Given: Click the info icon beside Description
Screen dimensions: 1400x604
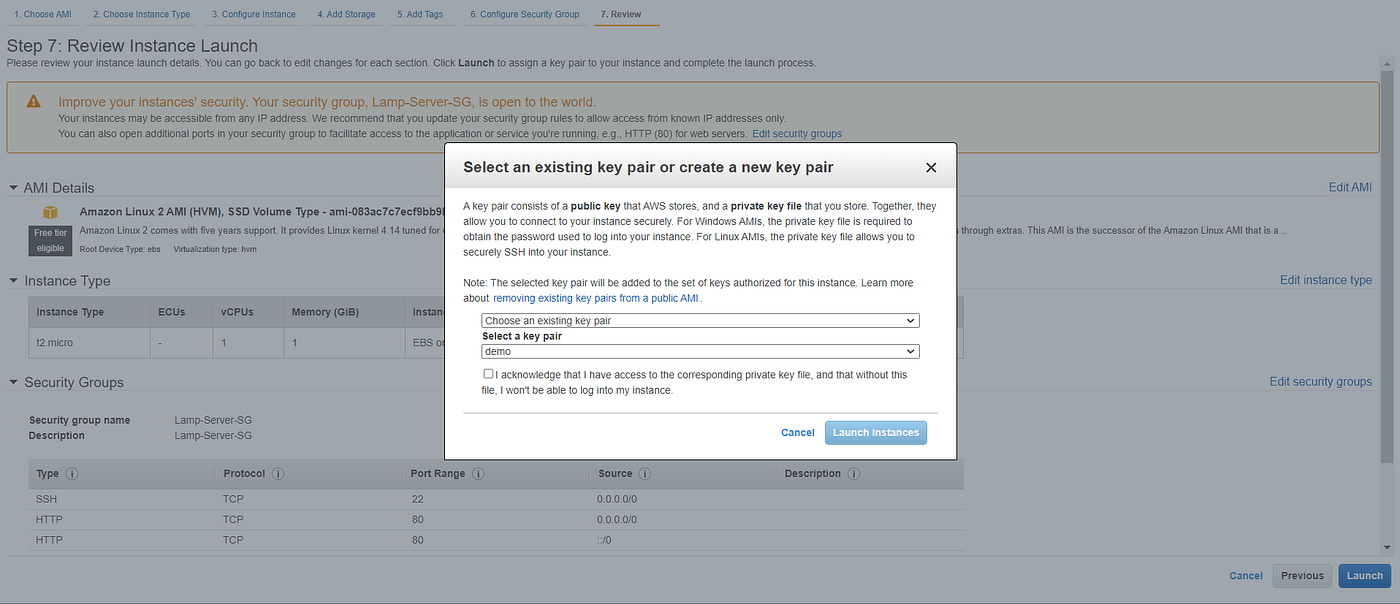Looking at the screenshot, I should 854,473.
